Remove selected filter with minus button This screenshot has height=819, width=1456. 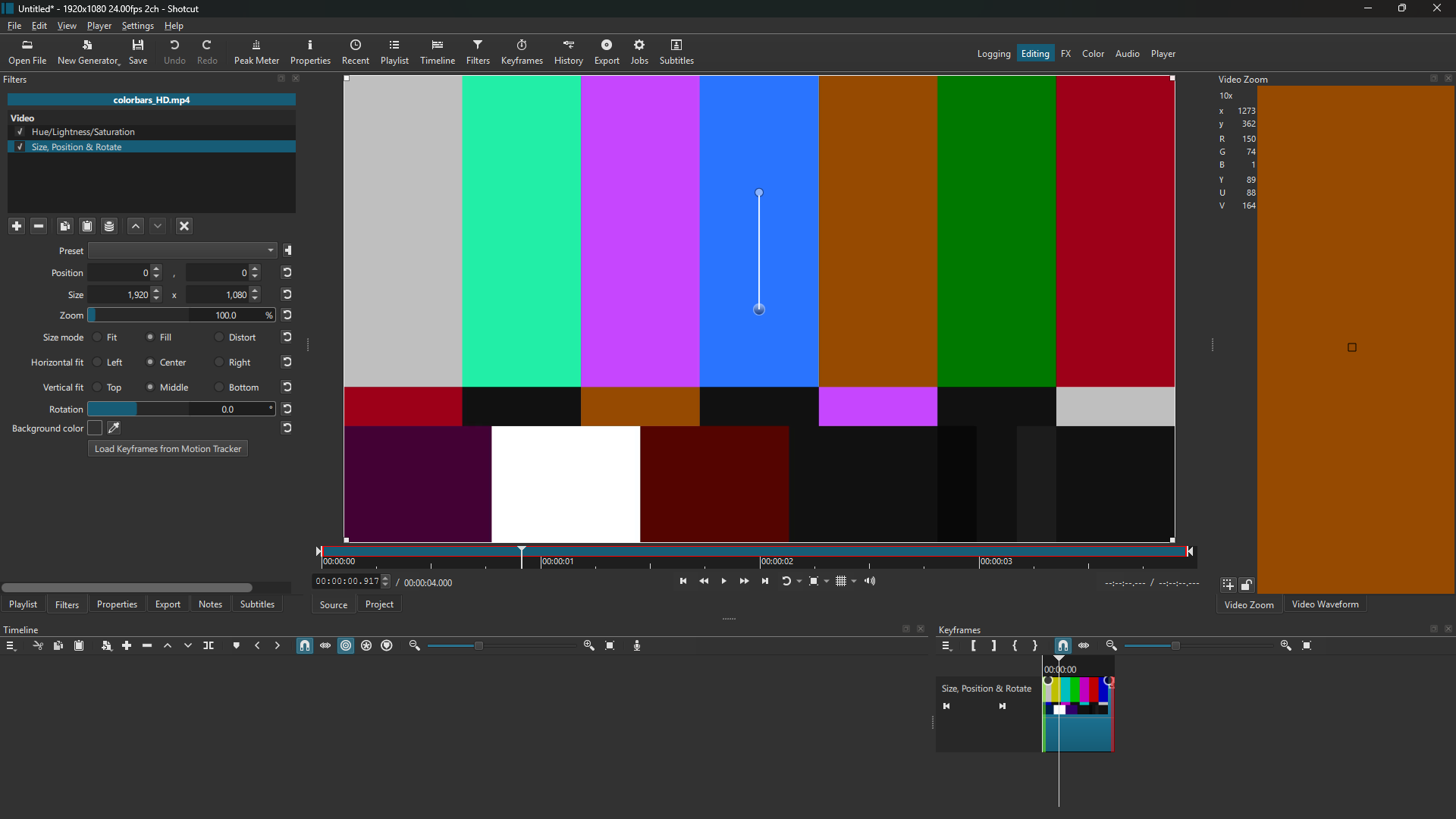39,226
